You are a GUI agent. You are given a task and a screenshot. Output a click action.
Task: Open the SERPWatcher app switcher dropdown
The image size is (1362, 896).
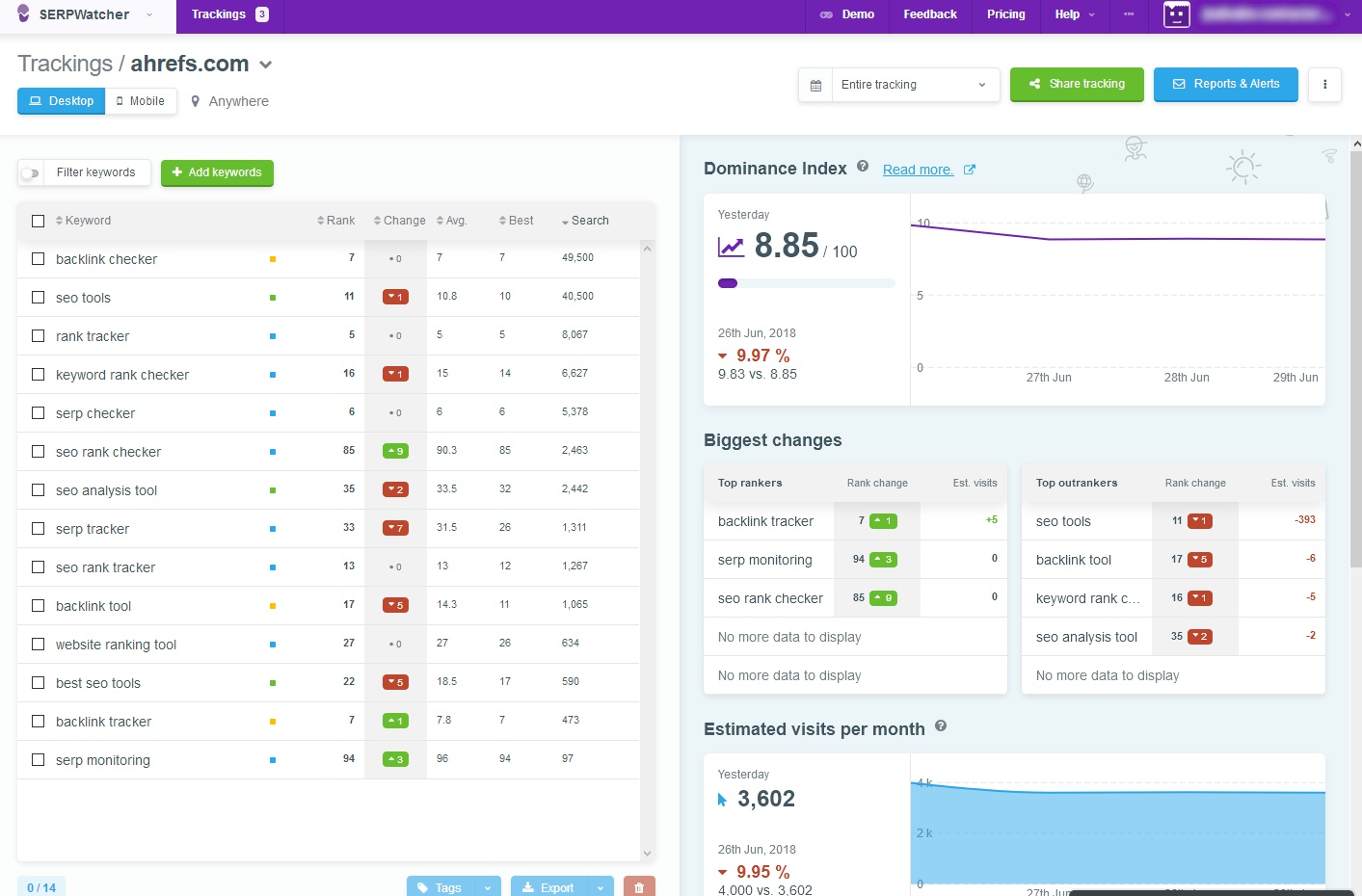pos(149,14)
